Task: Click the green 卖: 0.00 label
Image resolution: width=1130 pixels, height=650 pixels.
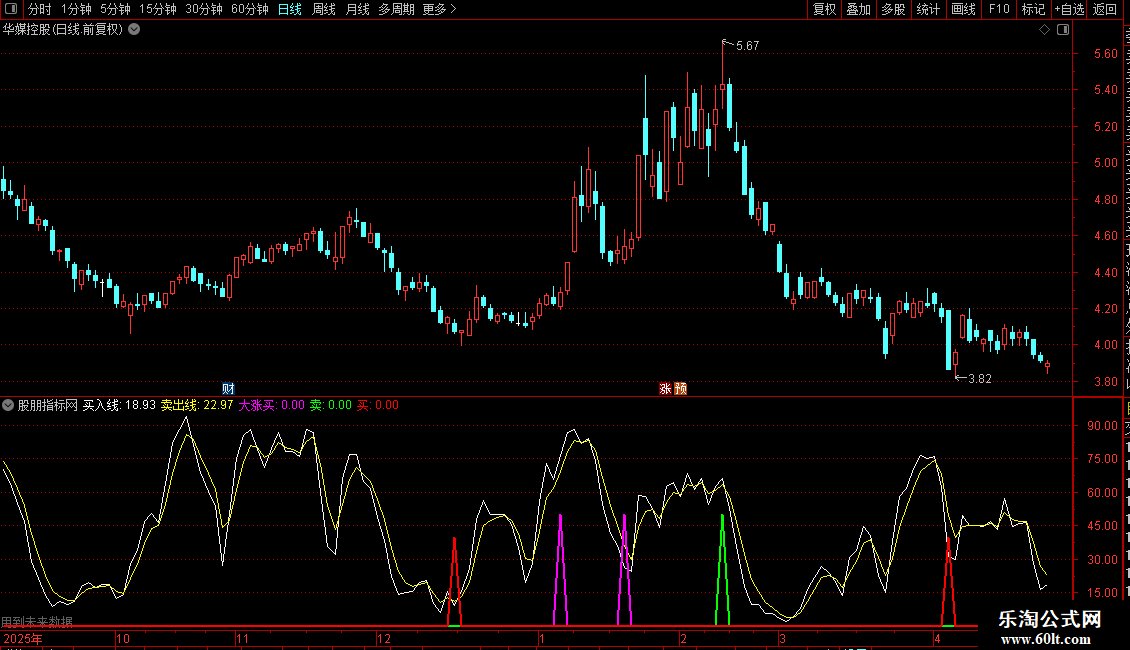Action: (x=331, y=405)
